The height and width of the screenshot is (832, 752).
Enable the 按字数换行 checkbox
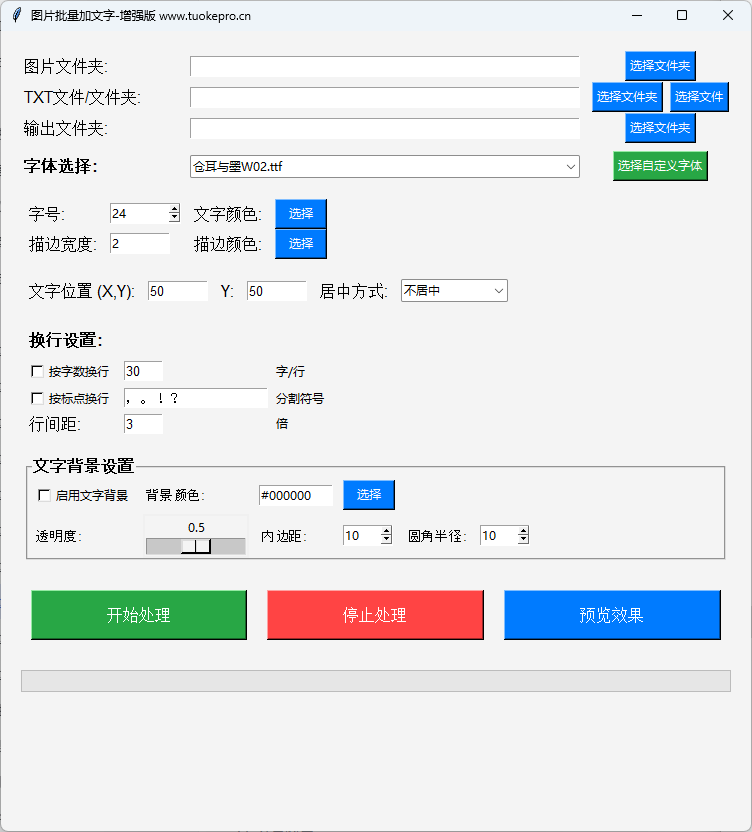pyautogui.click(x=37, y=371)
